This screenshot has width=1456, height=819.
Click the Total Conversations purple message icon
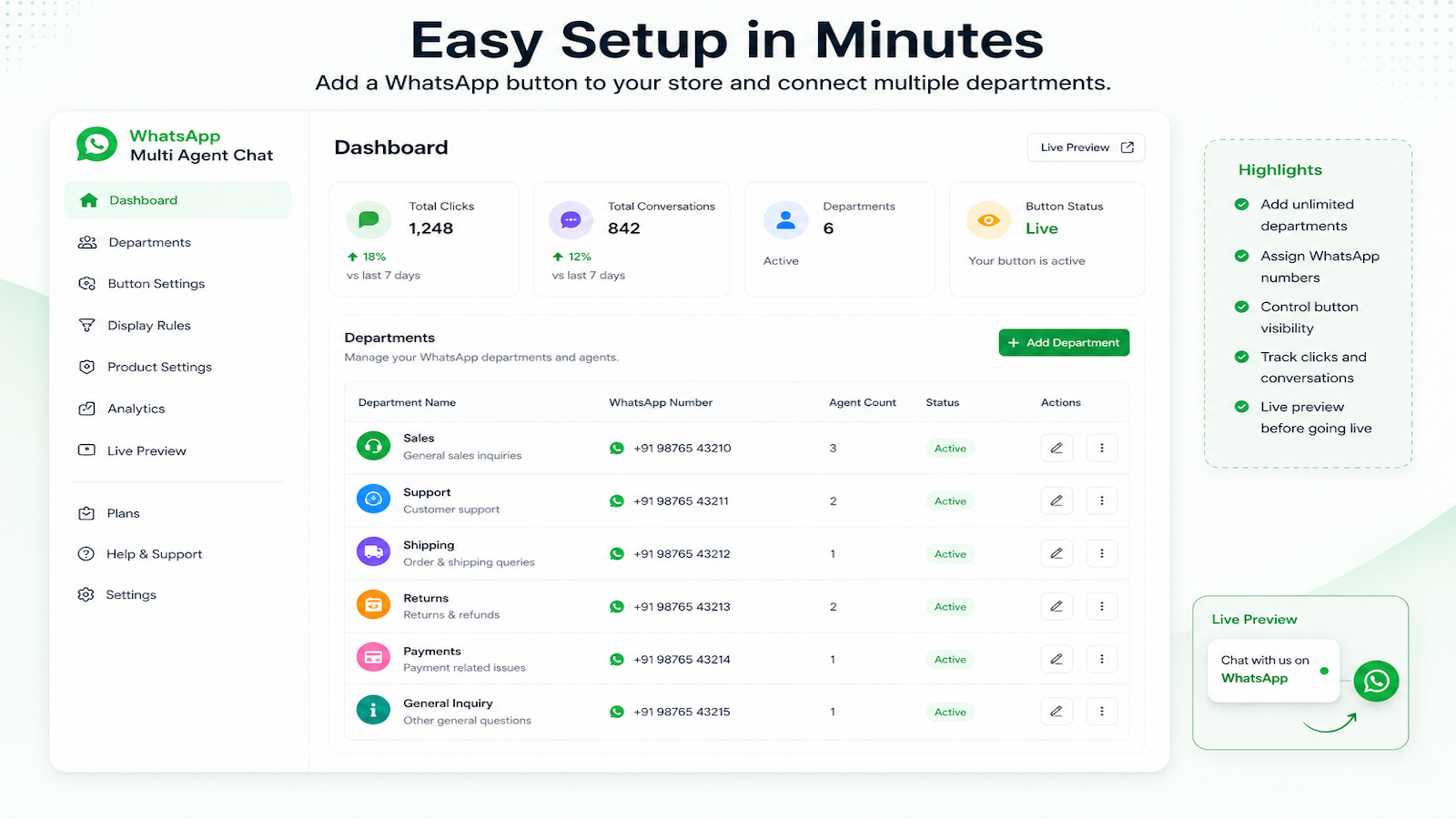[571, 219]
